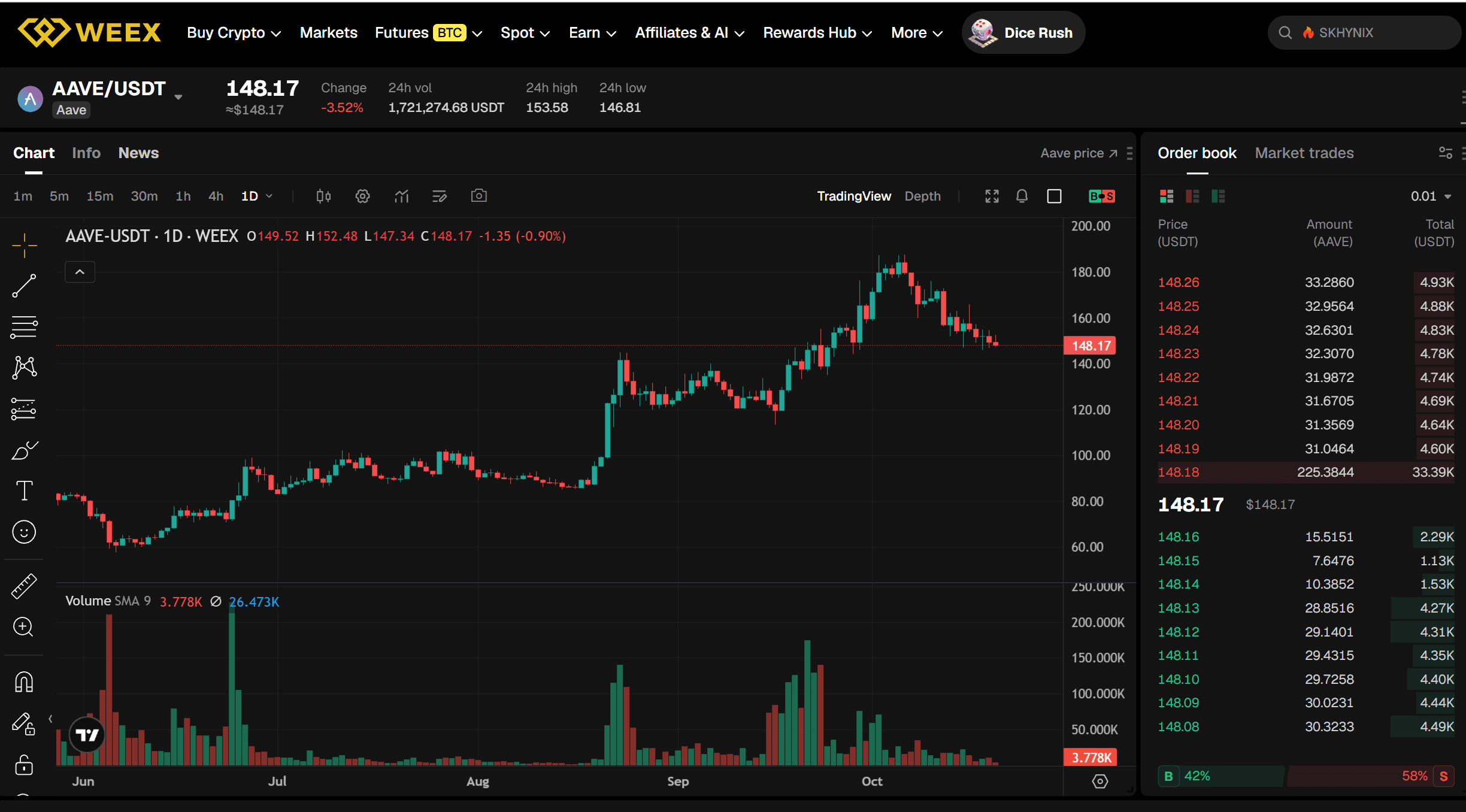Viewport: 1466px width, 812px height.
Task: Toggle stay in drawing mode
Action: (24, 723)
